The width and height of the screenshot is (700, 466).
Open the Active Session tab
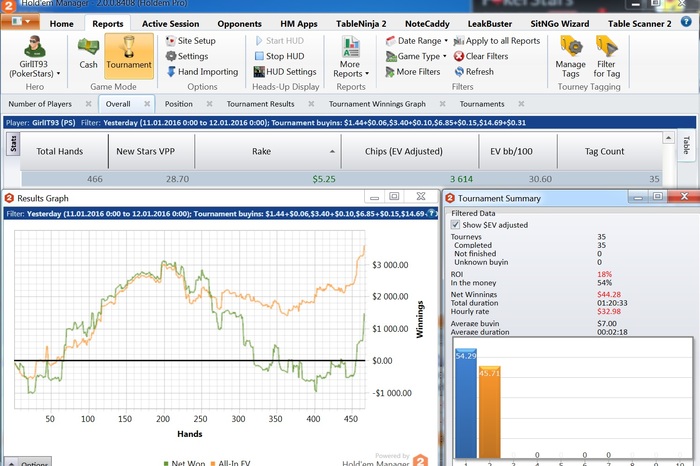coord(171,24)
